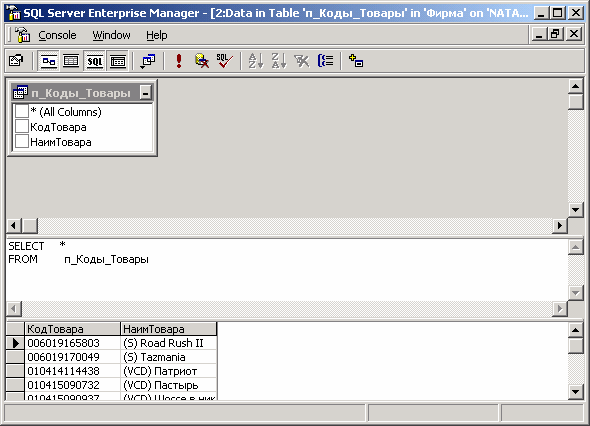Image resolution: width=590 pixels, height=426 pixels.
Task: Toggle Show Results Pane button
Action: click(x=118, y=61)
